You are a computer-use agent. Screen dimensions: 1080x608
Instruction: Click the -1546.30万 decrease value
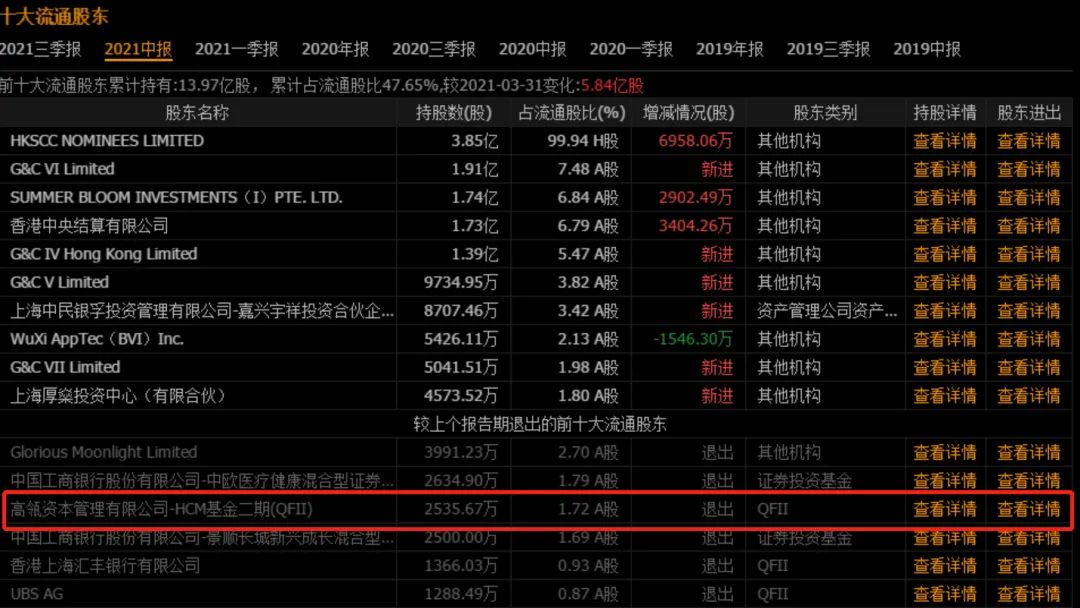tap(693, 339)
